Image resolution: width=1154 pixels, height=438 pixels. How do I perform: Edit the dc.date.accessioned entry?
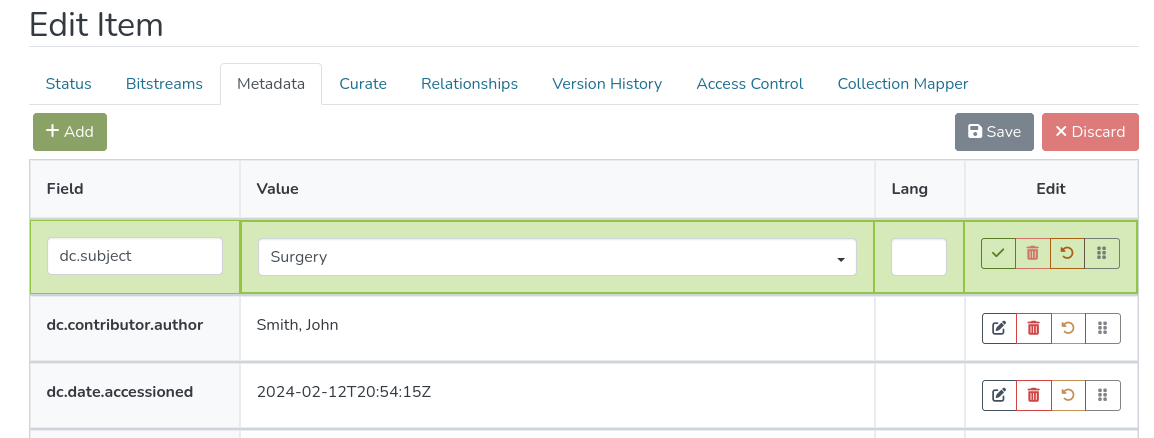[999, 395]
